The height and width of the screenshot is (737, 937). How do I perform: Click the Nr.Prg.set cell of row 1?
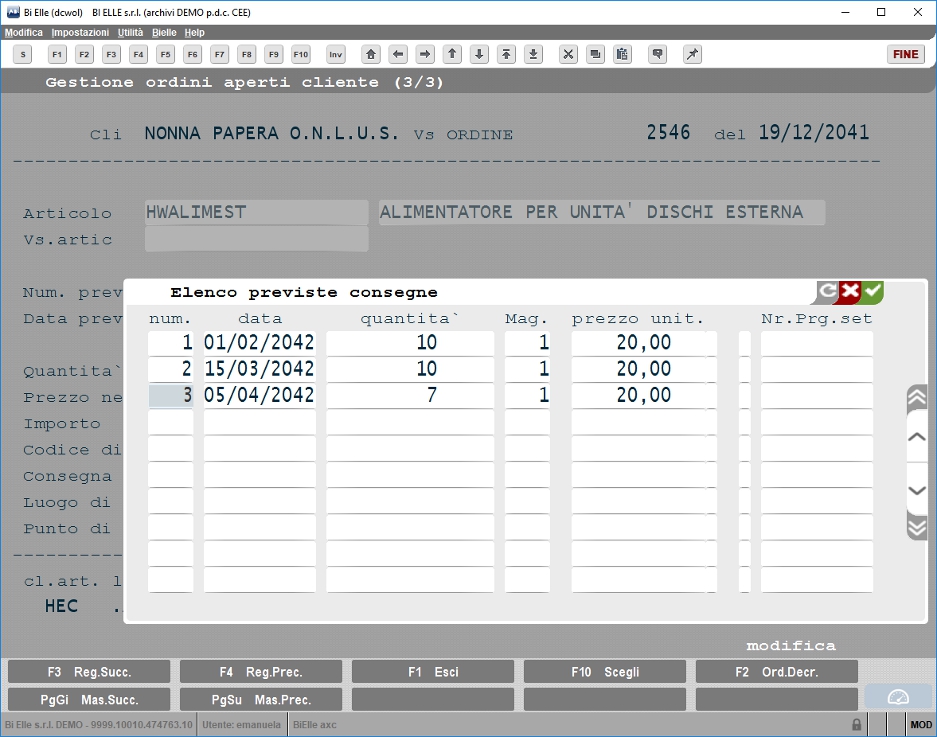816,342
